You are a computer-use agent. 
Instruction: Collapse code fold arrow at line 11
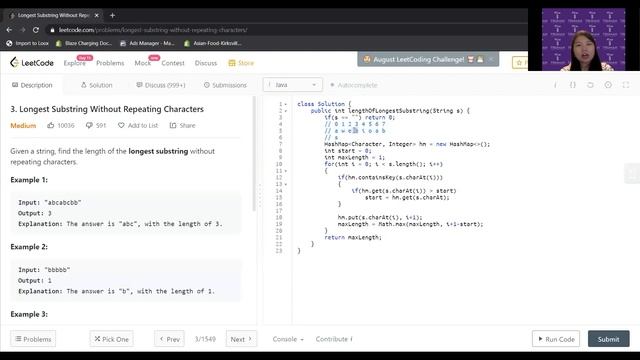(286, 171)
